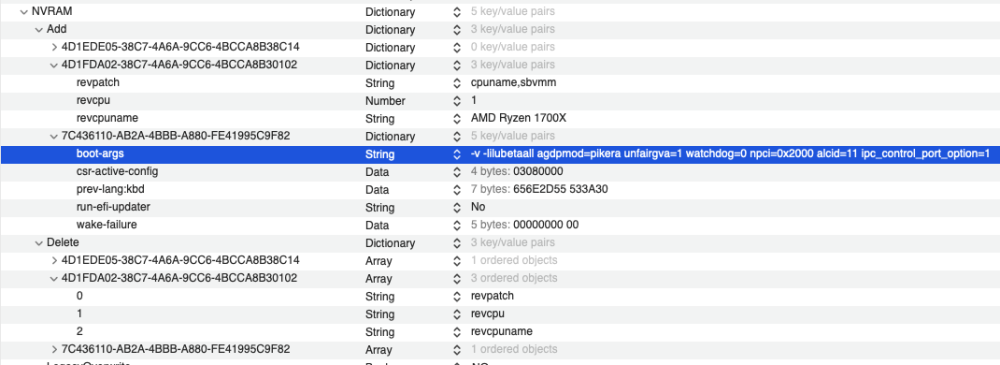This screenshot has width=1000, height=365.
Task: Click the AMD Ryzen 1700X value
Action: (518, 118)
